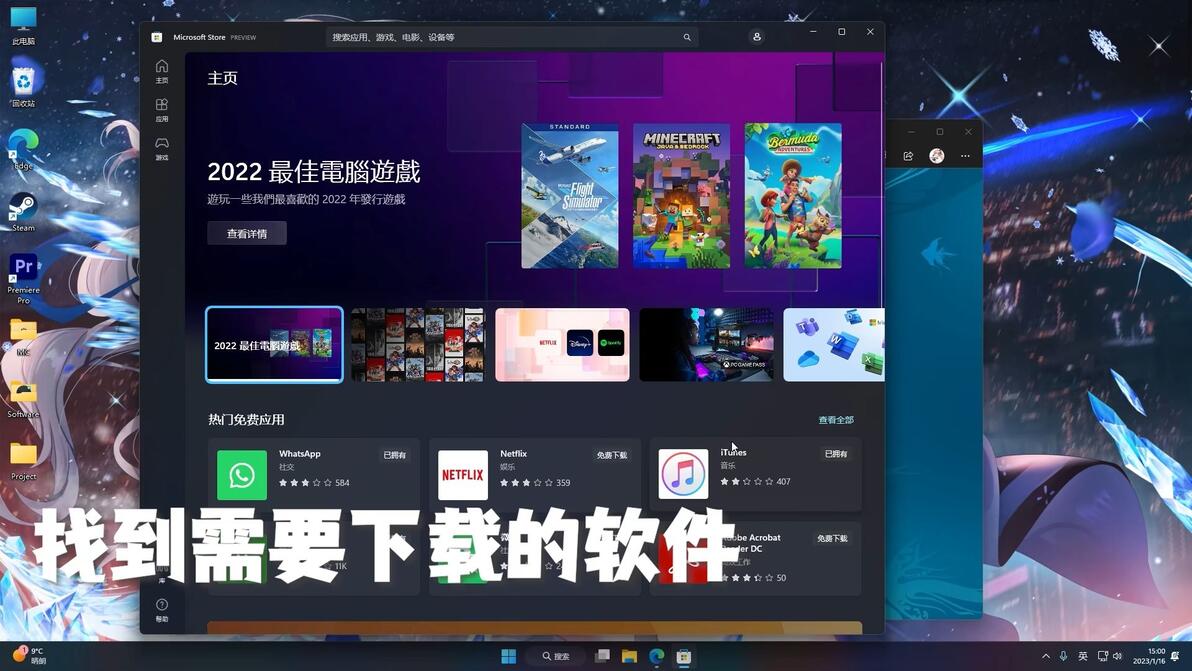The height and width of the screenshot is (671, 1192).
Task: Open File Explorer from the taskbar
Action: [629, 656]
